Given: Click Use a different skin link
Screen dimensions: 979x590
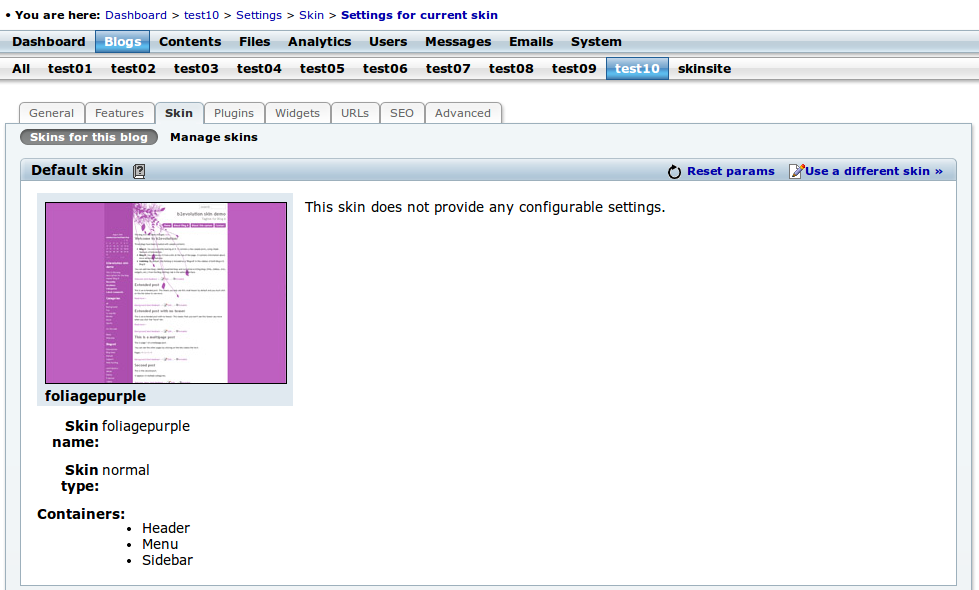Looking at the screenshot, I should [x=874, y=171].
